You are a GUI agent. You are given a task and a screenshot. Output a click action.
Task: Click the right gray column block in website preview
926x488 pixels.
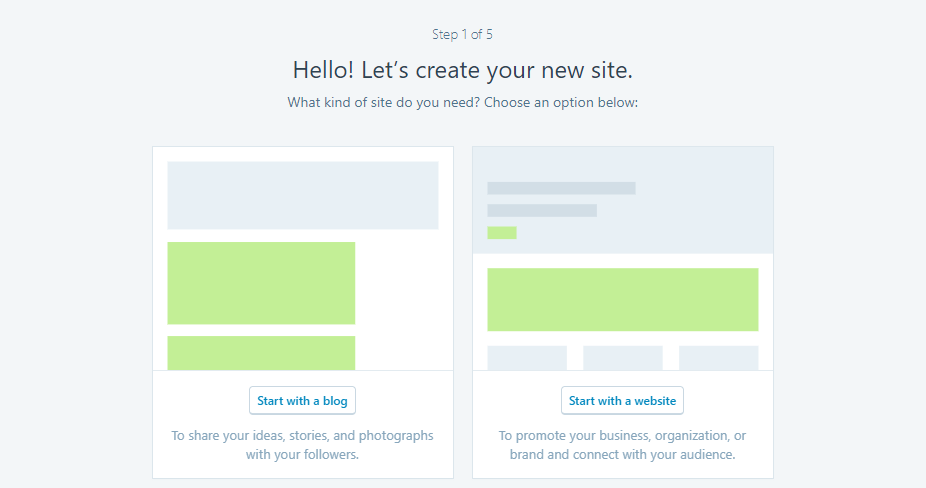click(718, 358)
